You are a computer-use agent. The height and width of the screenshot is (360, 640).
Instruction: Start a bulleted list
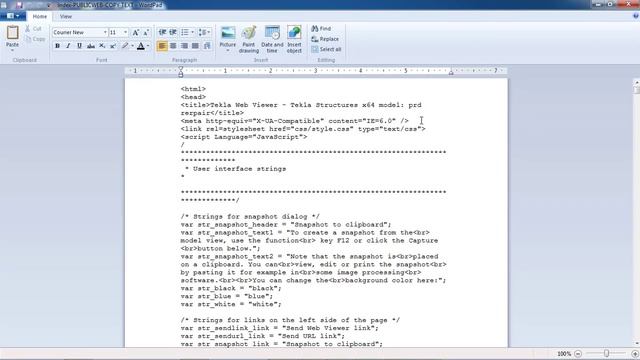(185, 32)
